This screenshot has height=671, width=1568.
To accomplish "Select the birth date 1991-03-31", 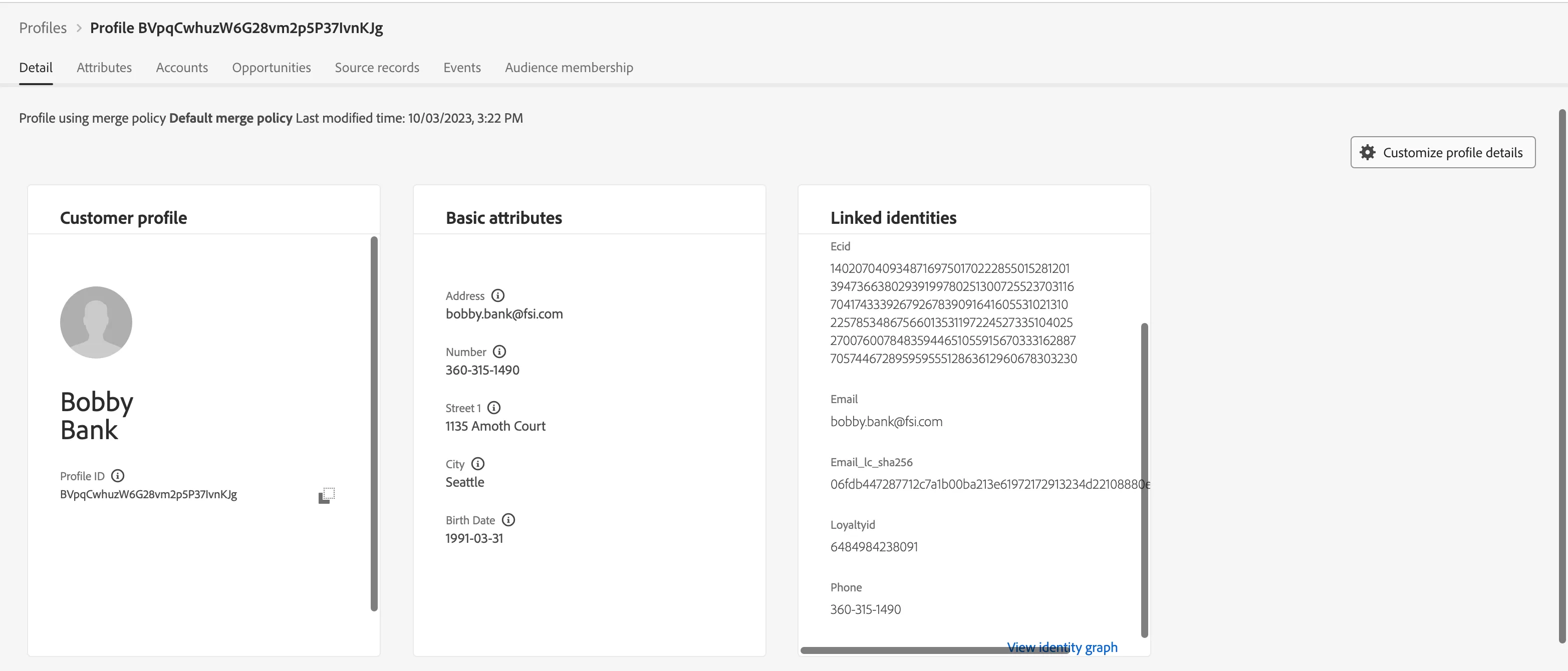I will click(x=474, y=538).
